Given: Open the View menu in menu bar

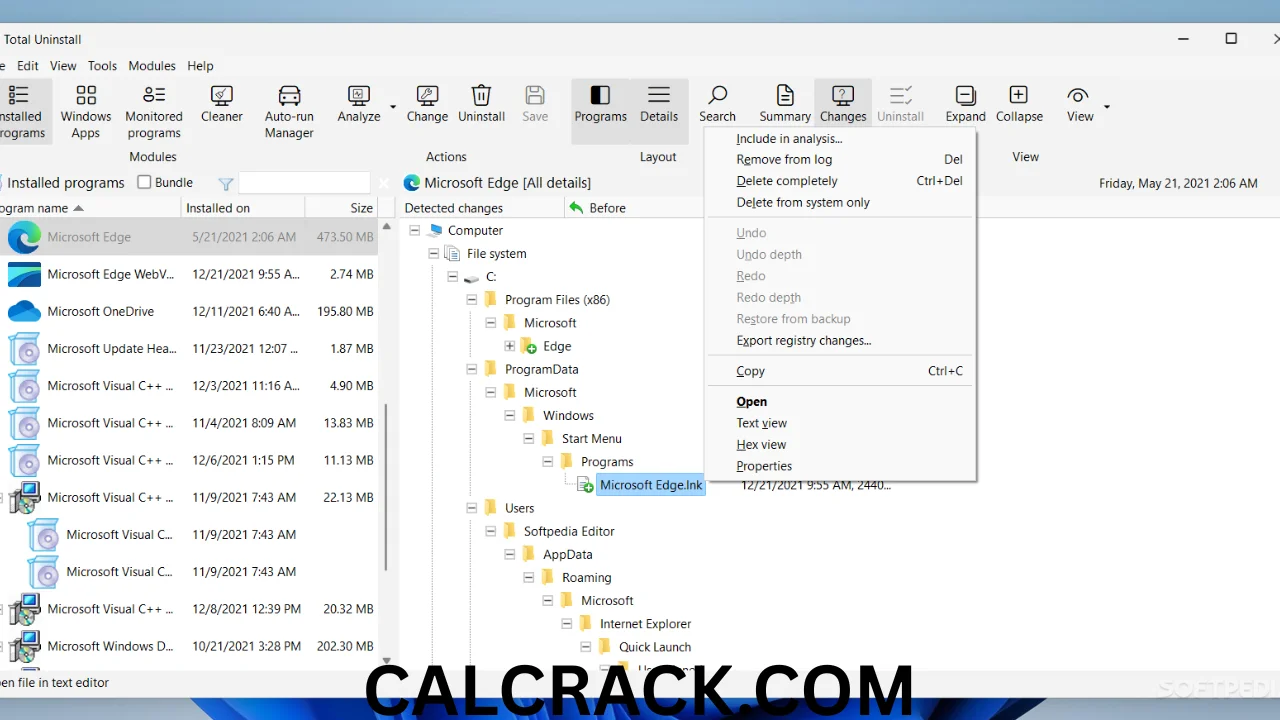Looking at the screenshot, I should pos(63,66).
